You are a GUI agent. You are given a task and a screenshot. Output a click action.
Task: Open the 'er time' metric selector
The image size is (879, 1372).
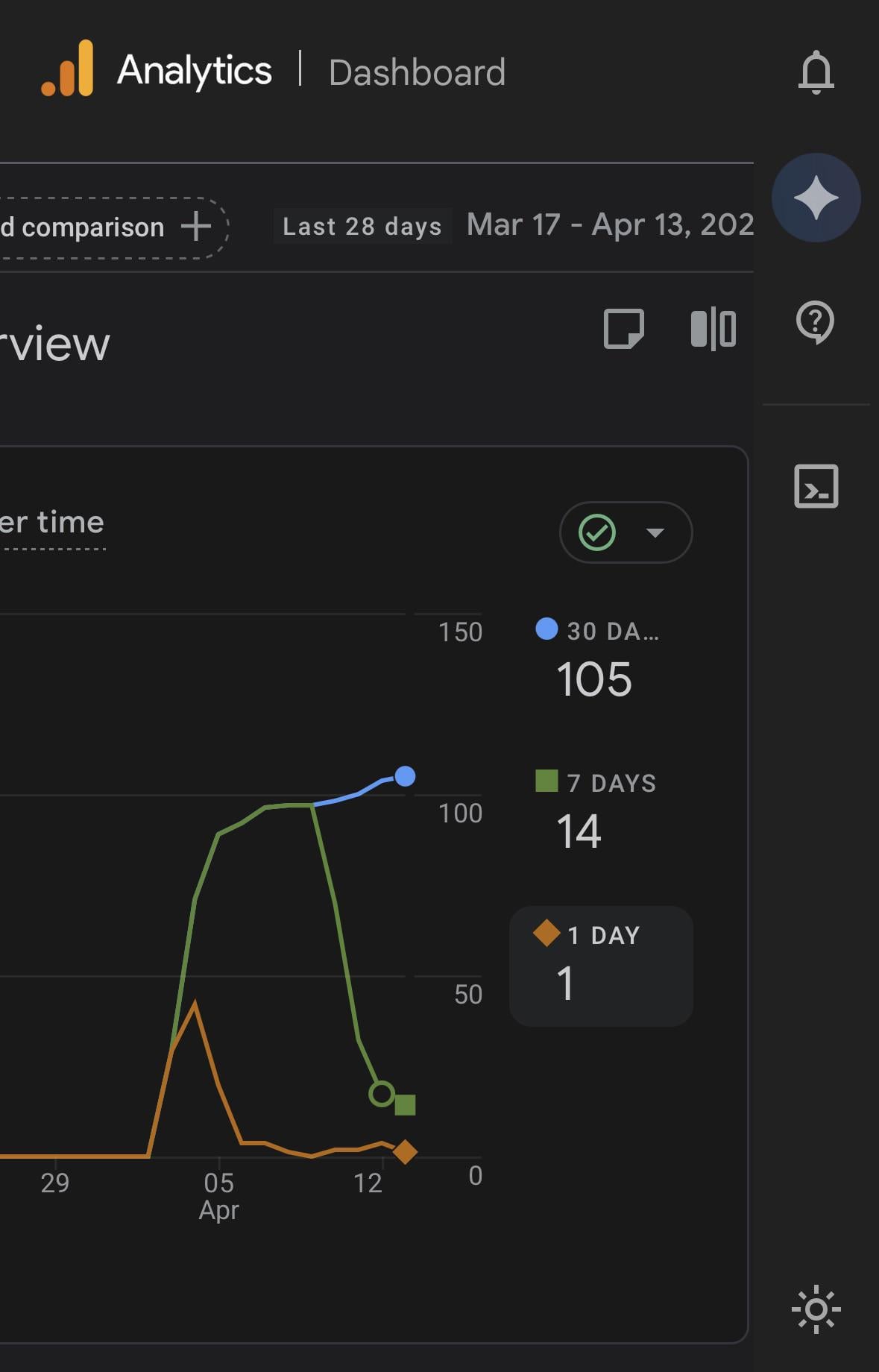pyautogui.click(x=52, y=523)
